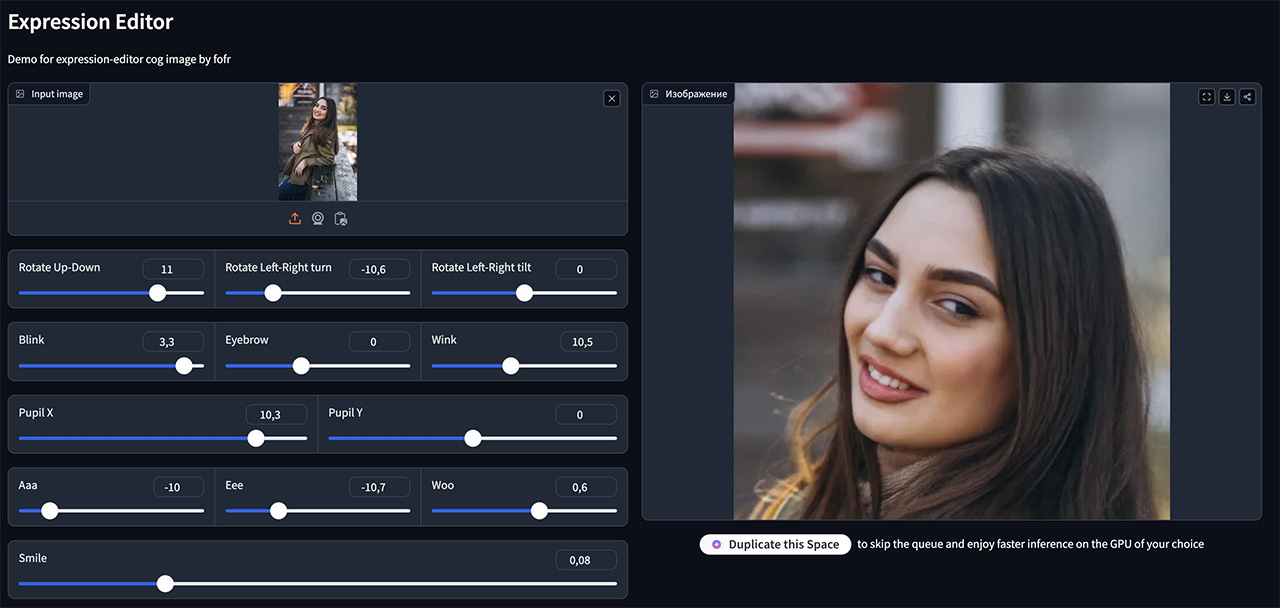Screen dimensions: 1280x608
Task: Click the Rotate Left-Right tilt slider handle
Action: click(x=524, y=293)
